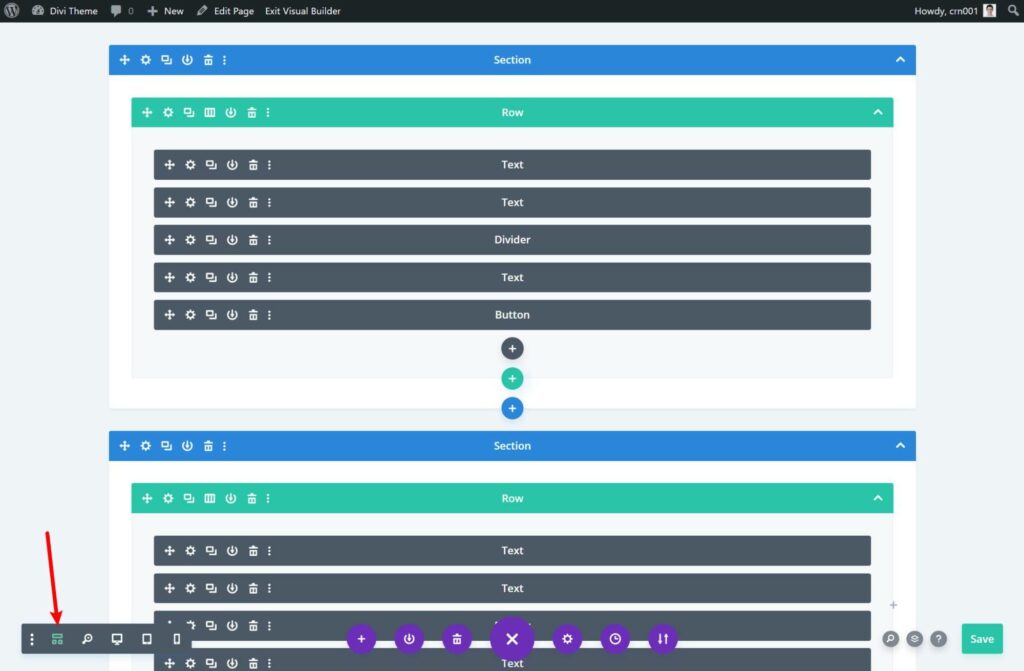Image resolution: width=1024 pixels, height=671 pixels.
Task: Click the move handle of the top Section
Action: point(125,60)
